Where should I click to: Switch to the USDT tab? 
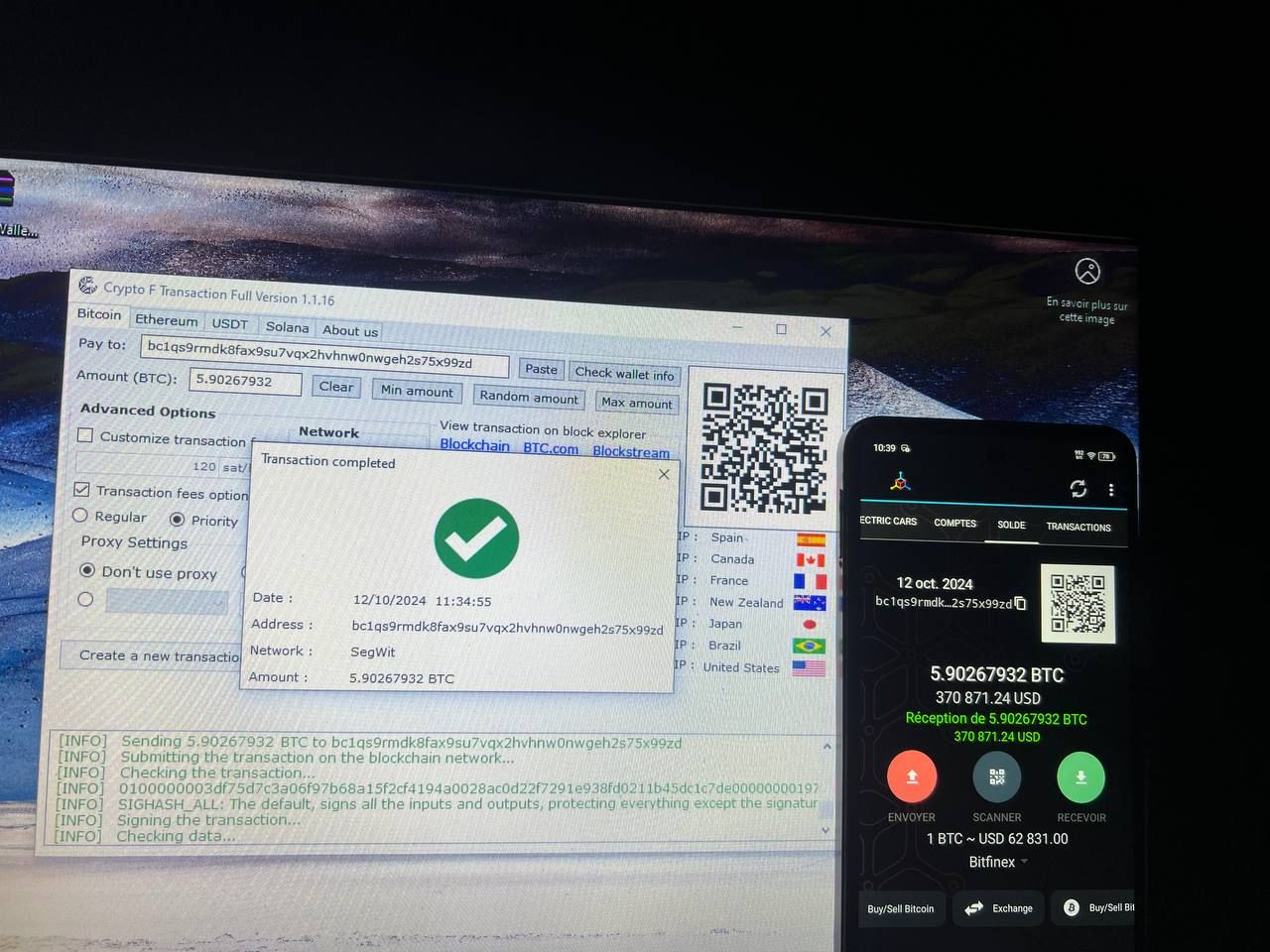click(x=230, y=323)
